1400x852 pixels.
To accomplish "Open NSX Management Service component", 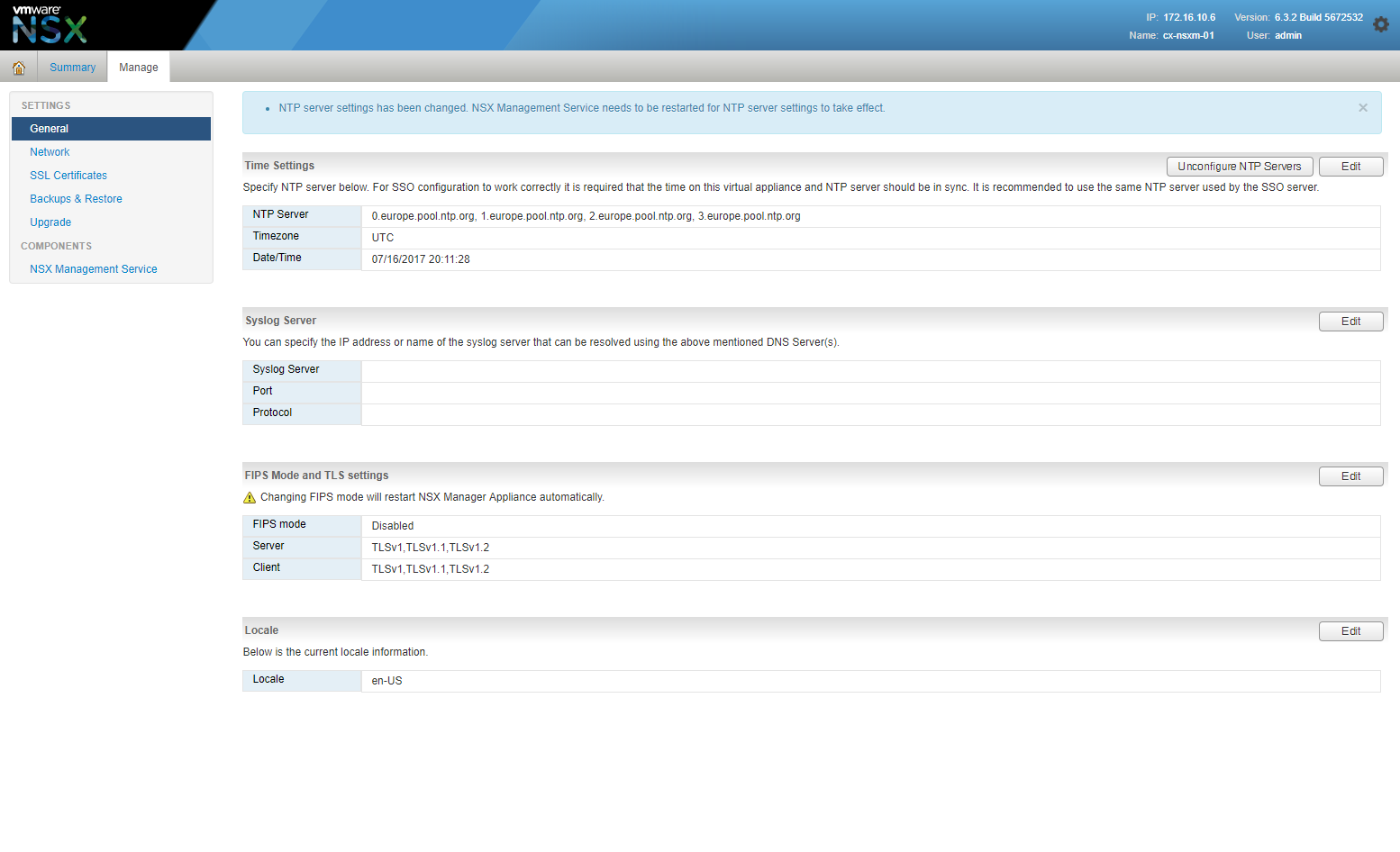I will pos(93,269).
